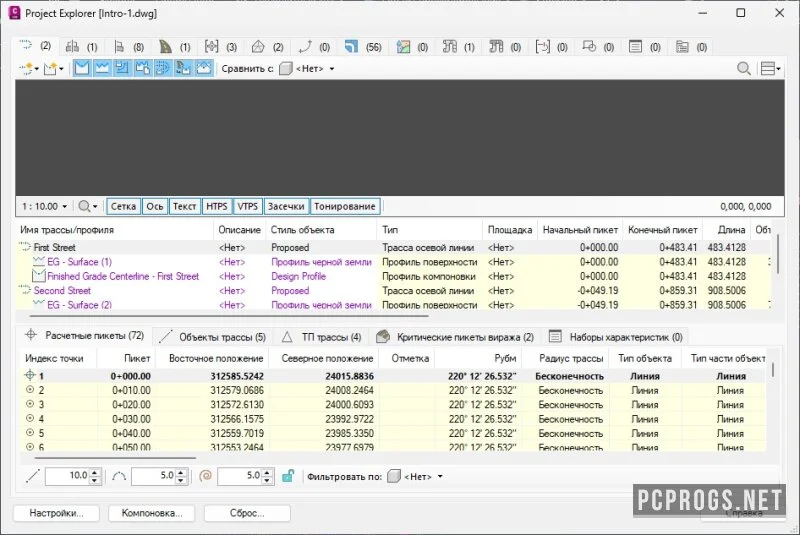
Task: Toggle the first highlighted profile view icon
Action: coord(82,68)
